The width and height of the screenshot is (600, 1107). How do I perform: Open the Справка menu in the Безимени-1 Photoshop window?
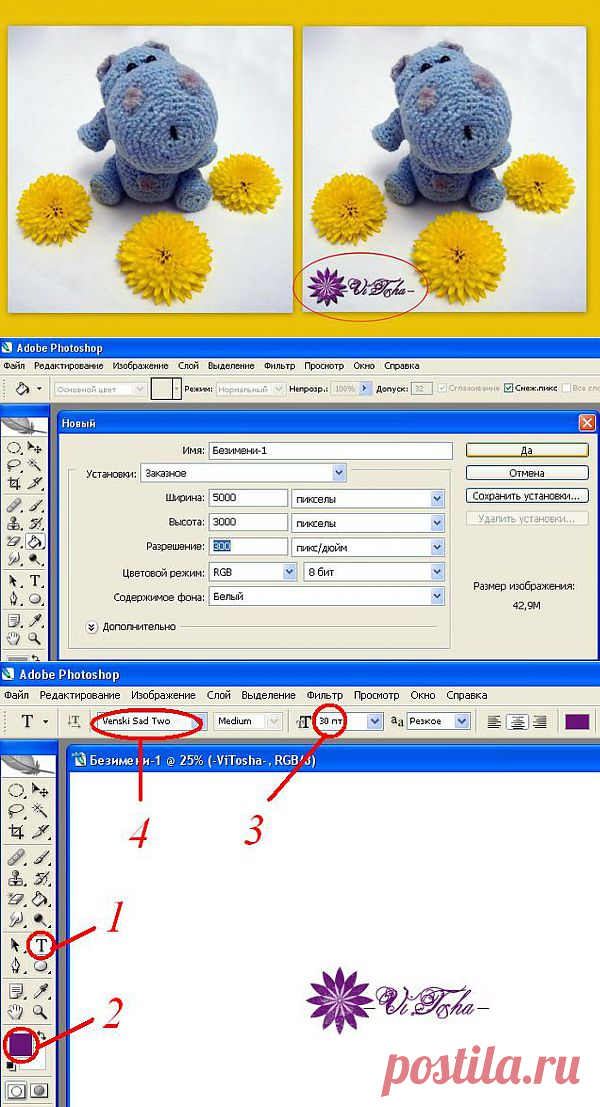[x=467, y=695]
